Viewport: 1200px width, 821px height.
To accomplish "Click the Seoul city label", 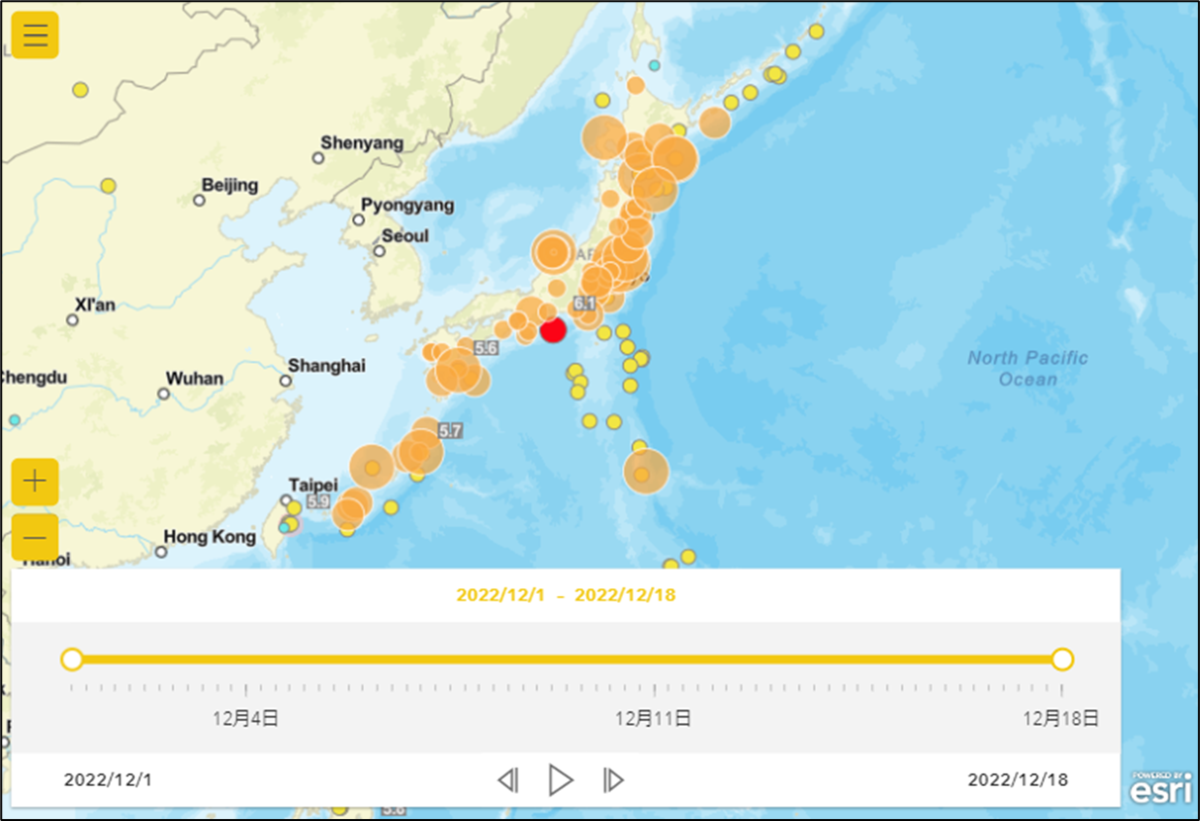I will point(405,236).
